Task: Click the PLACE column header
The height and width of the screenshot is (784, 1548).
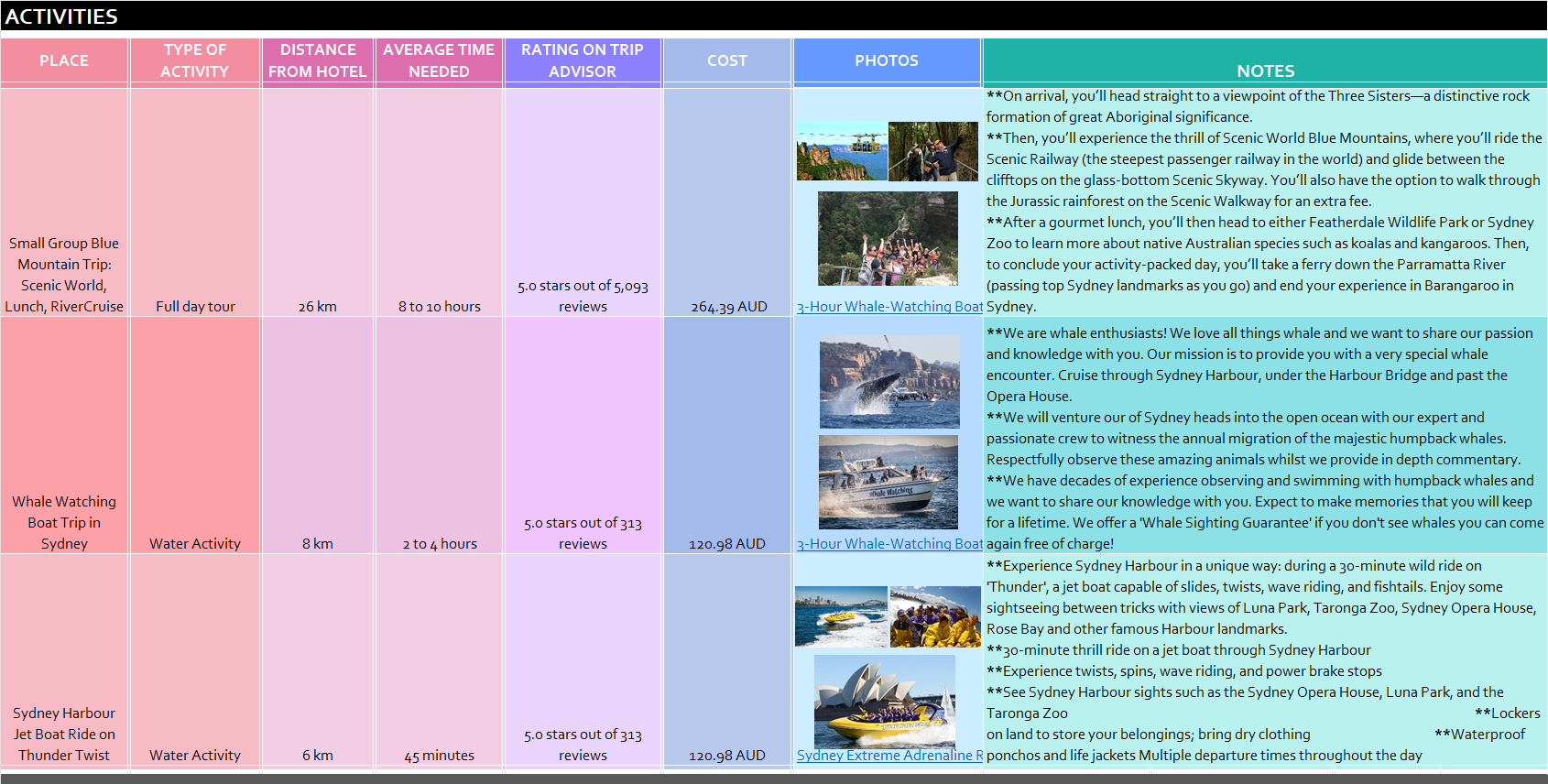Action: click(64, 60)
